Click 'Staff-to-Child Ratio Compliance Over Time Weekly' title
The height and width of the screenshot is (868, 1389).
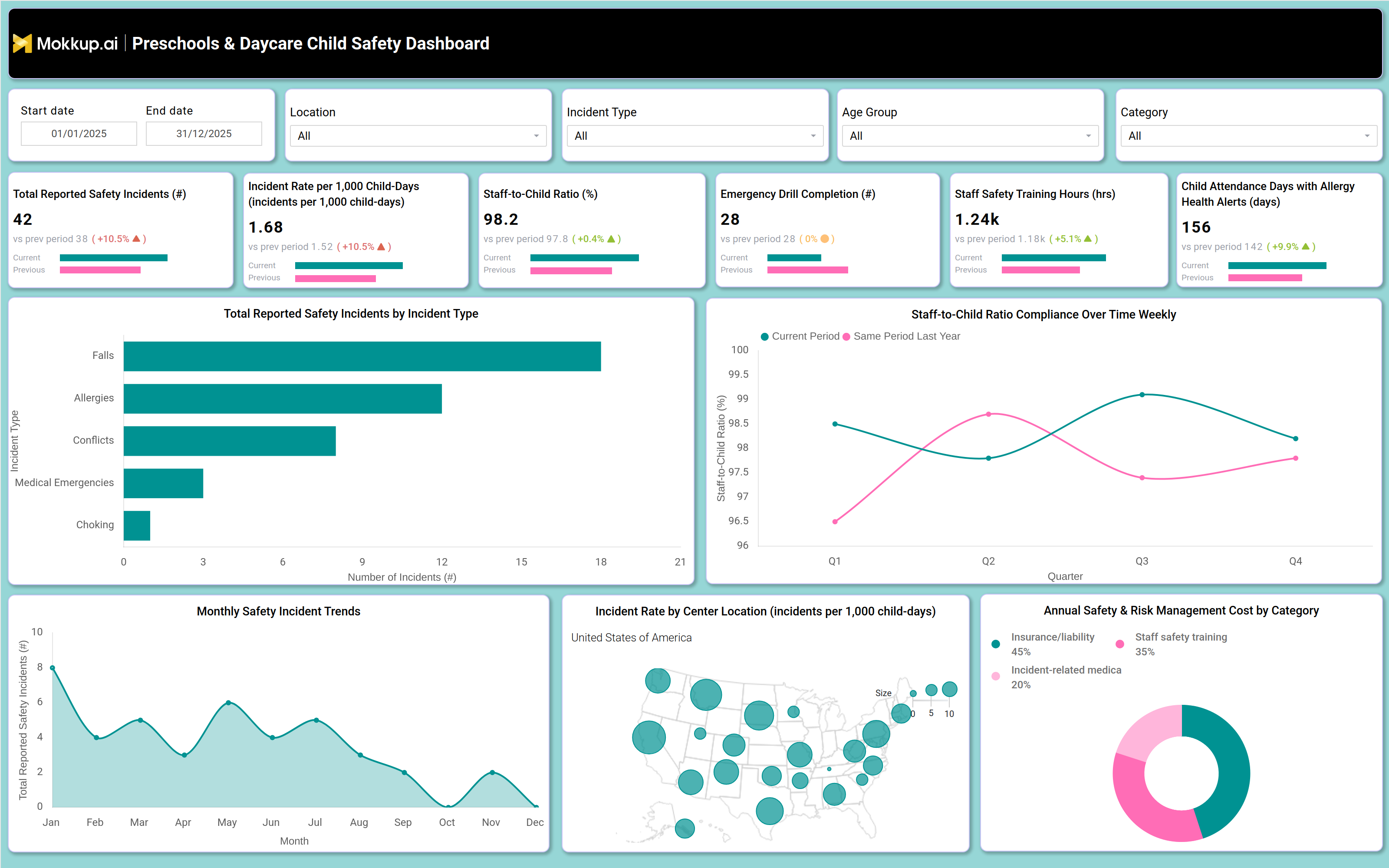click(x=1043, y=315)
